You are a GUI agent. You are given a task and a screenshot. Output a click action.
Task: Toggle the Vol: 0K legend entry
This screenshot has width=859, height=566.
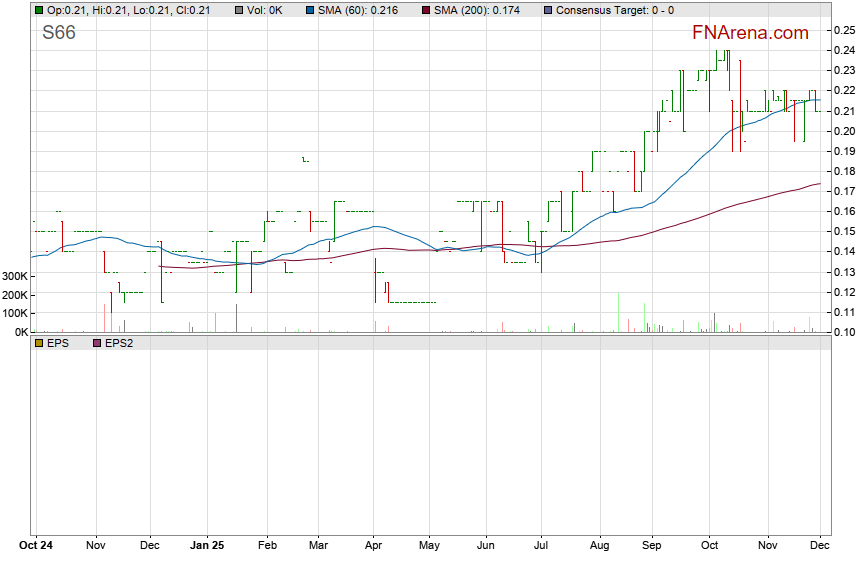pyautogui.click(x=265, y=10)
